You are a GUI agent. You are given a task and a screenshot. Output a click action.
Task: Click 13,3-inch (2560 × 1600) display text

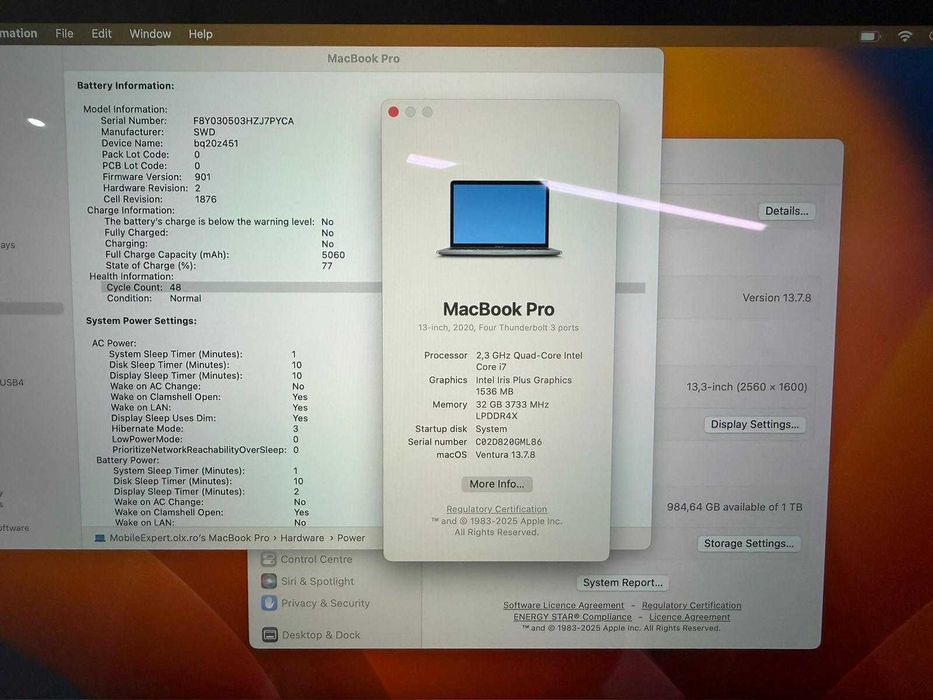(x=747, y=387)
